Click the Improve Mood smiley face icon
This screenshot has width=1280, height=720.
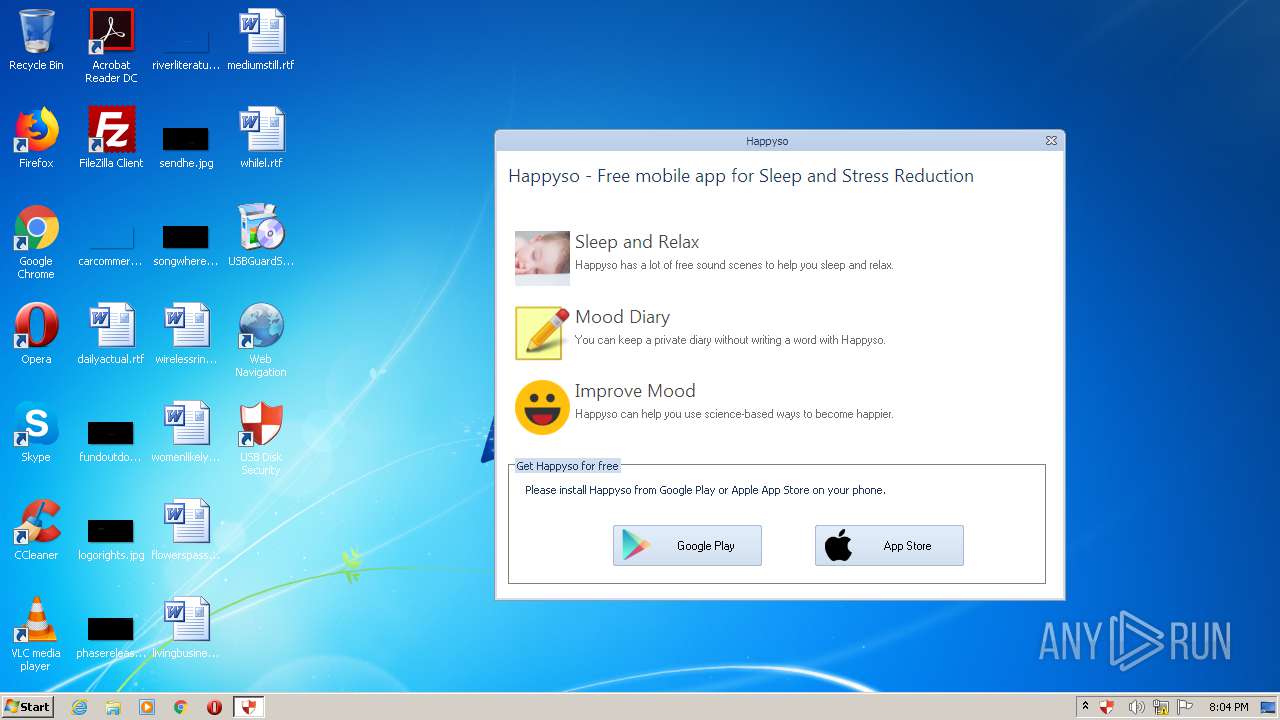click(542, 407)
